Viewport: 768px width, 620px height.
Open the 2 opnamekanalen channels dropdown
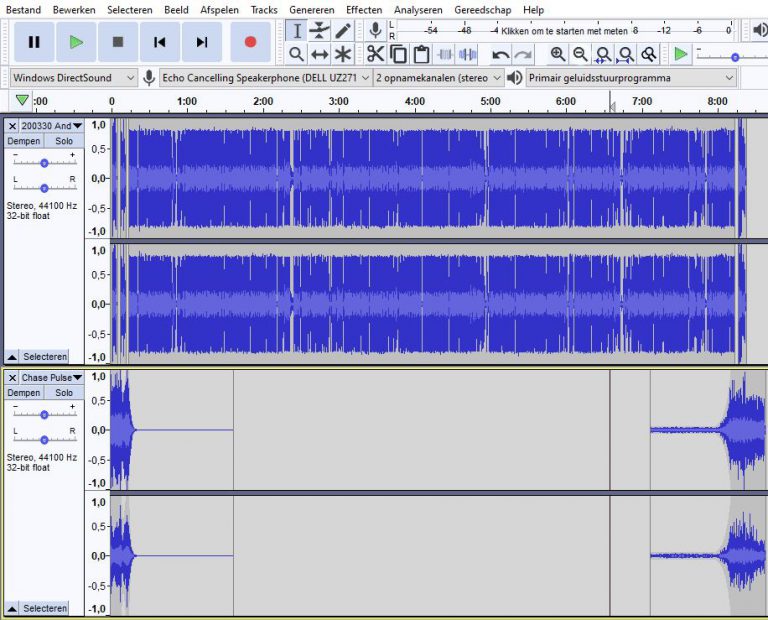pos(438,78)
